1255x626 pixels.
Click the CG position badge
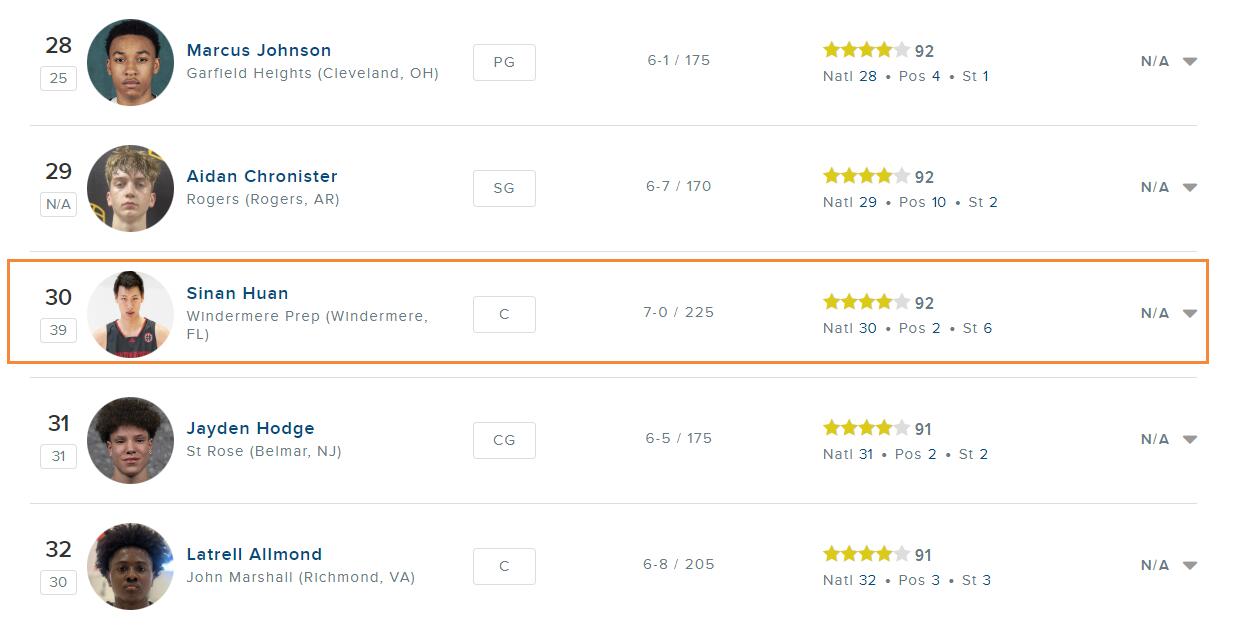(x=504, y=440)
